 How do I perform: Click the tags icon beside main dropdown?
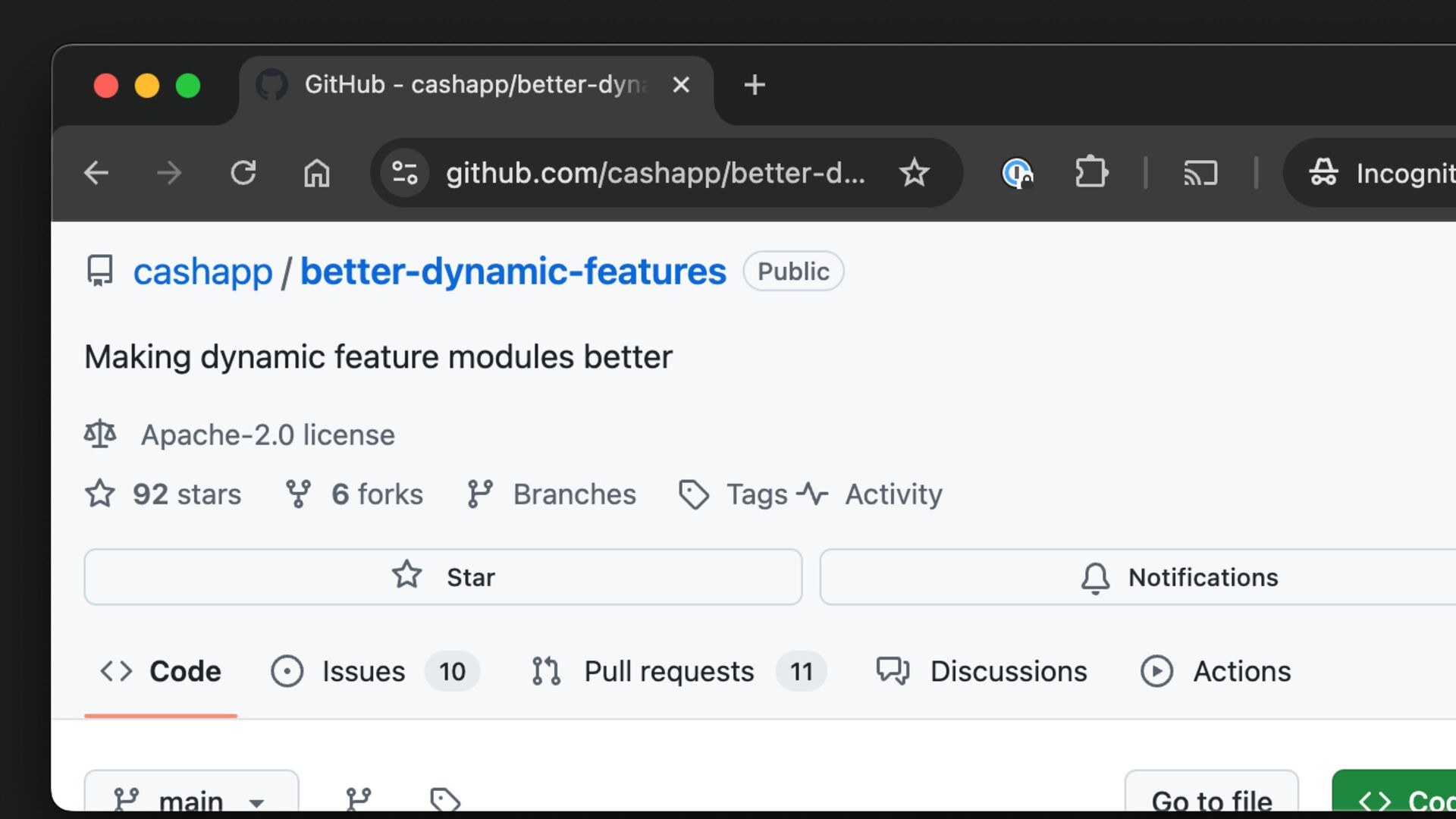pyautogui.click(x=444, y=800)
